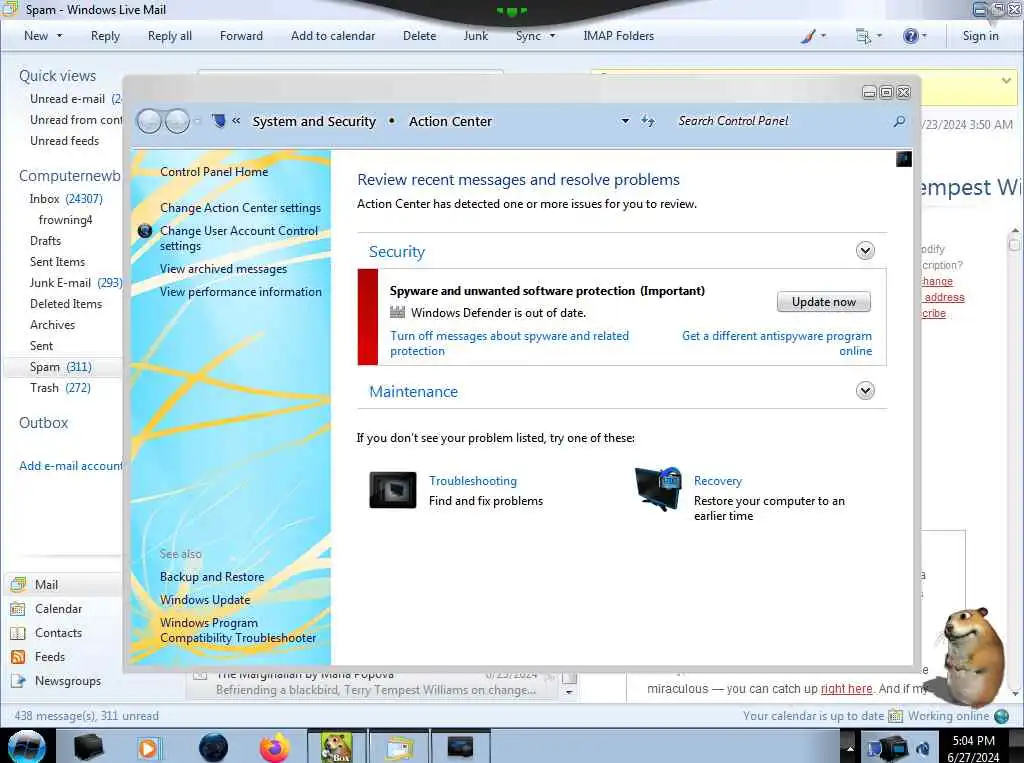Image resolution: width=1024 pixels, height=763 pixels.
Task: Open the New dropdown arrow in Live Mail
Action: [x=59, y=36]
